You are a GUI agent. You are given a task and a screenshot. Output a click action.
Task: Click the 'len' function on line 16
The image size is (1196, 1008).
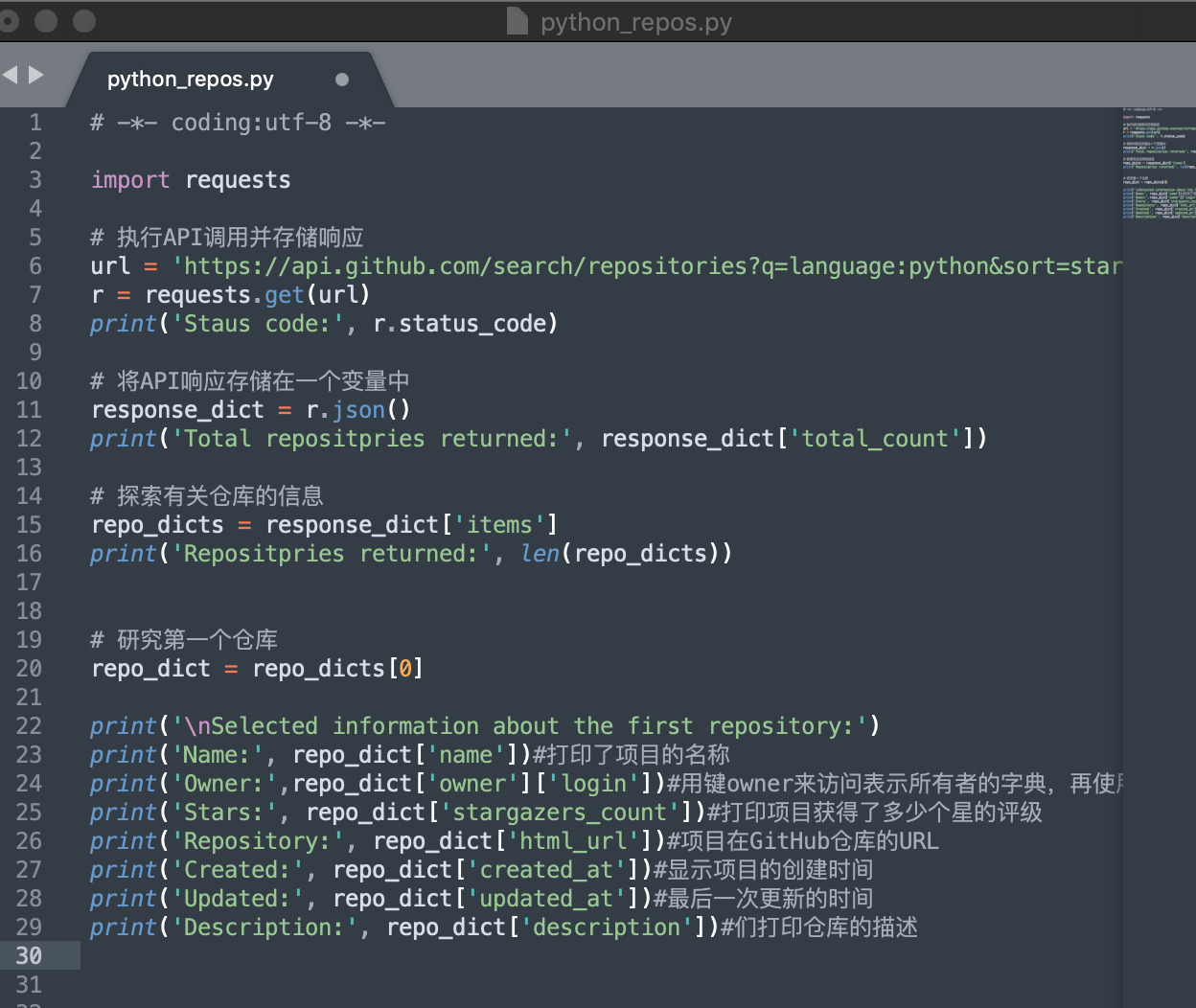[540, 554]
